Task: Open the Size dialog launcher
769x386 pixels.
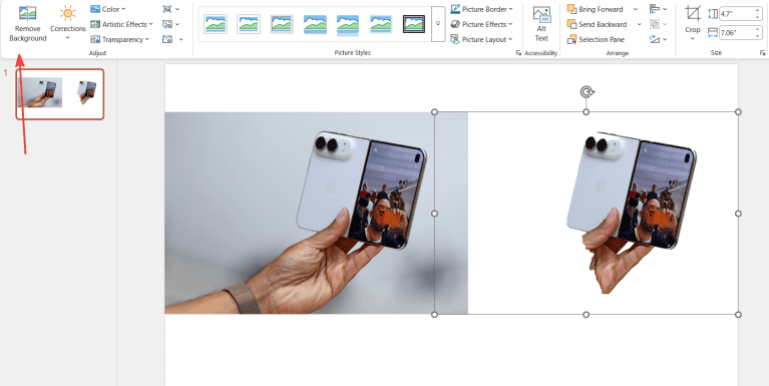Action: [x=763, y=52]
